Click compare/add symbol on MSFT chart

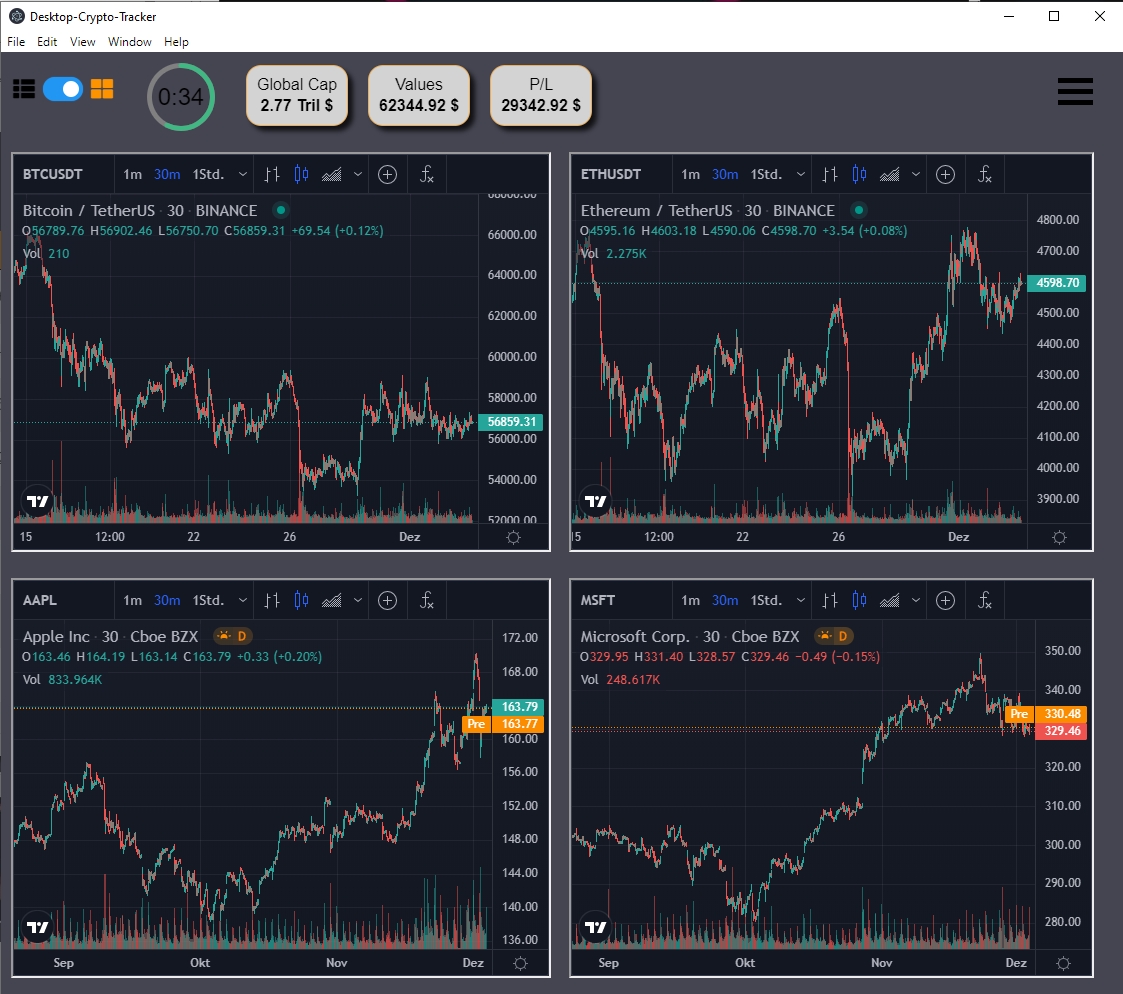(945, 600)
